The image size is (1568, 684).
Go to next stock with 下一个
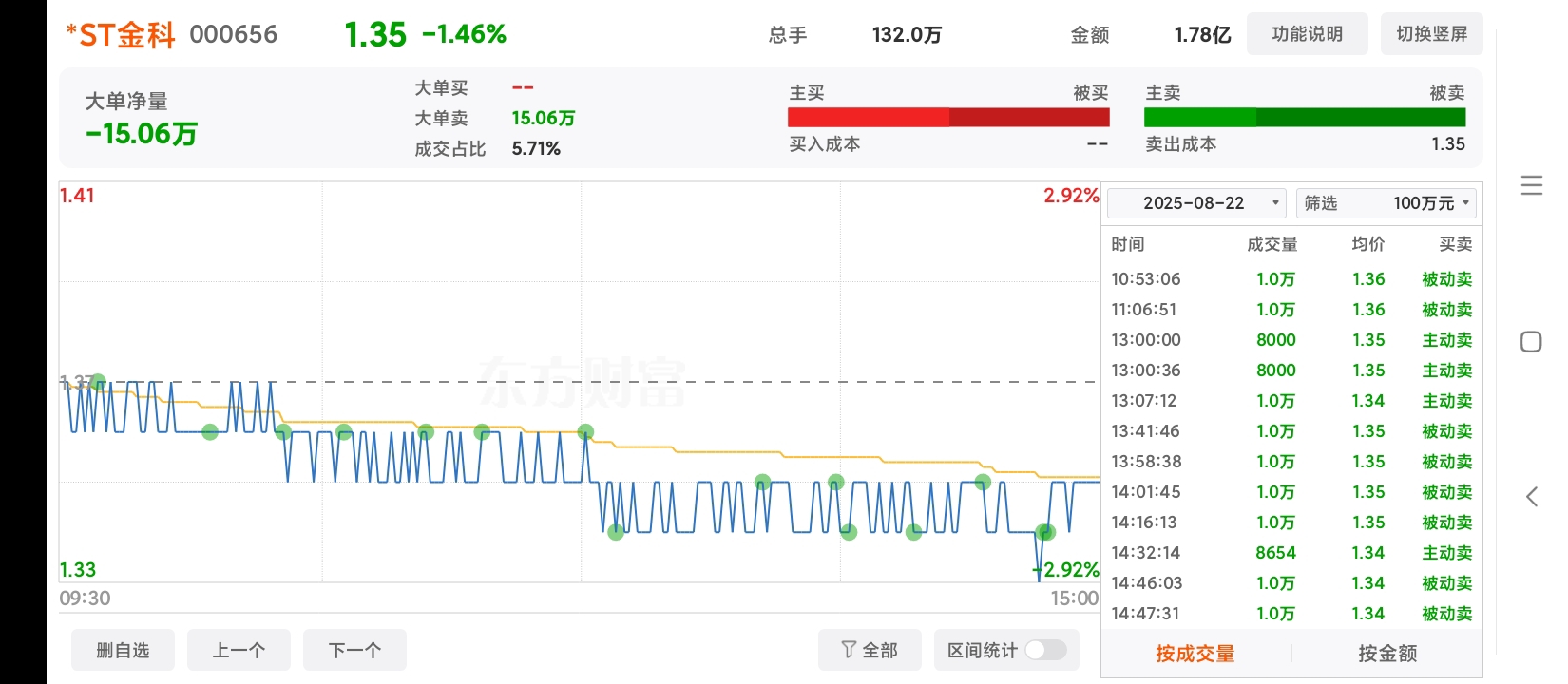(x=354, y=650)
